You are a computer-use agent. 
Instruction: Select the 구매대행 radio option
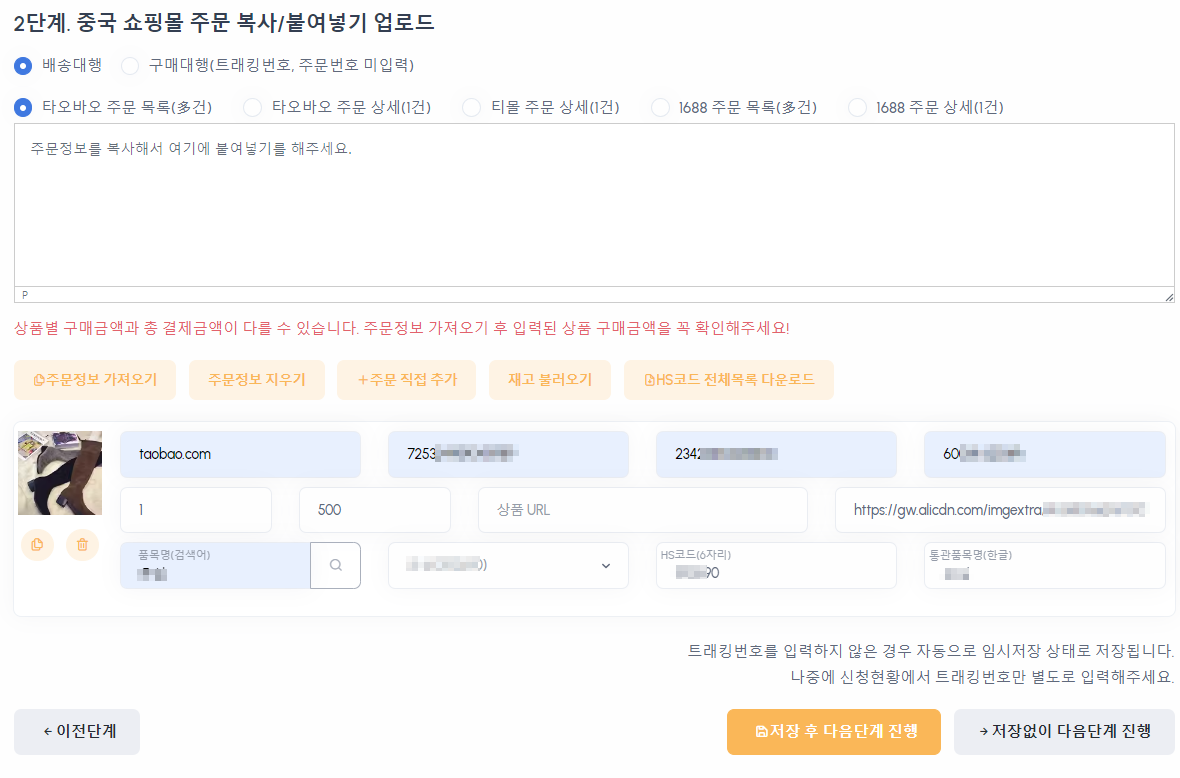pyautogui.click(x=128, y=66)
